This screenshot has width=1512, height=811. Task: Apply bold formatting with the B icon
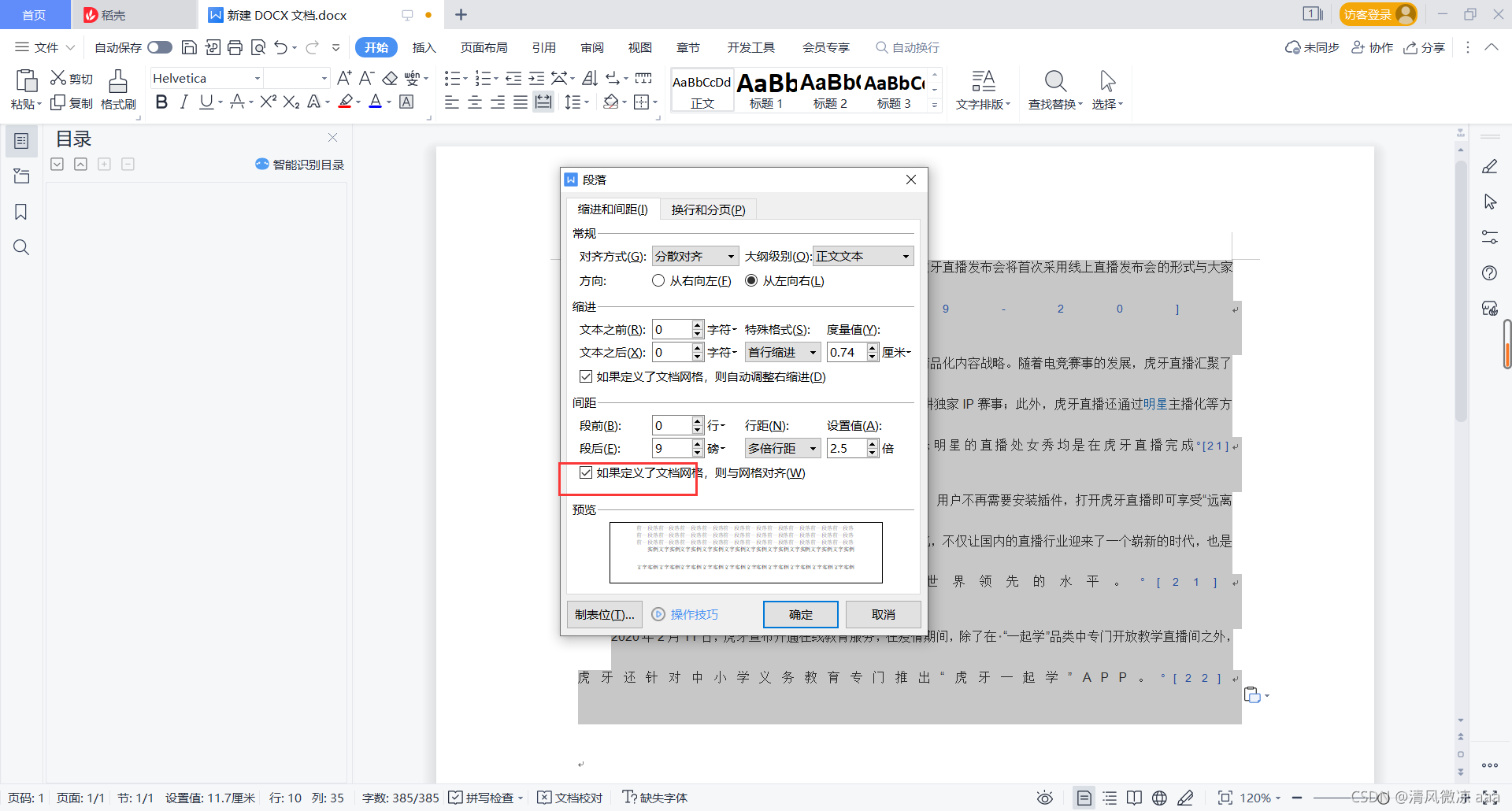click(x=161, y=102)
